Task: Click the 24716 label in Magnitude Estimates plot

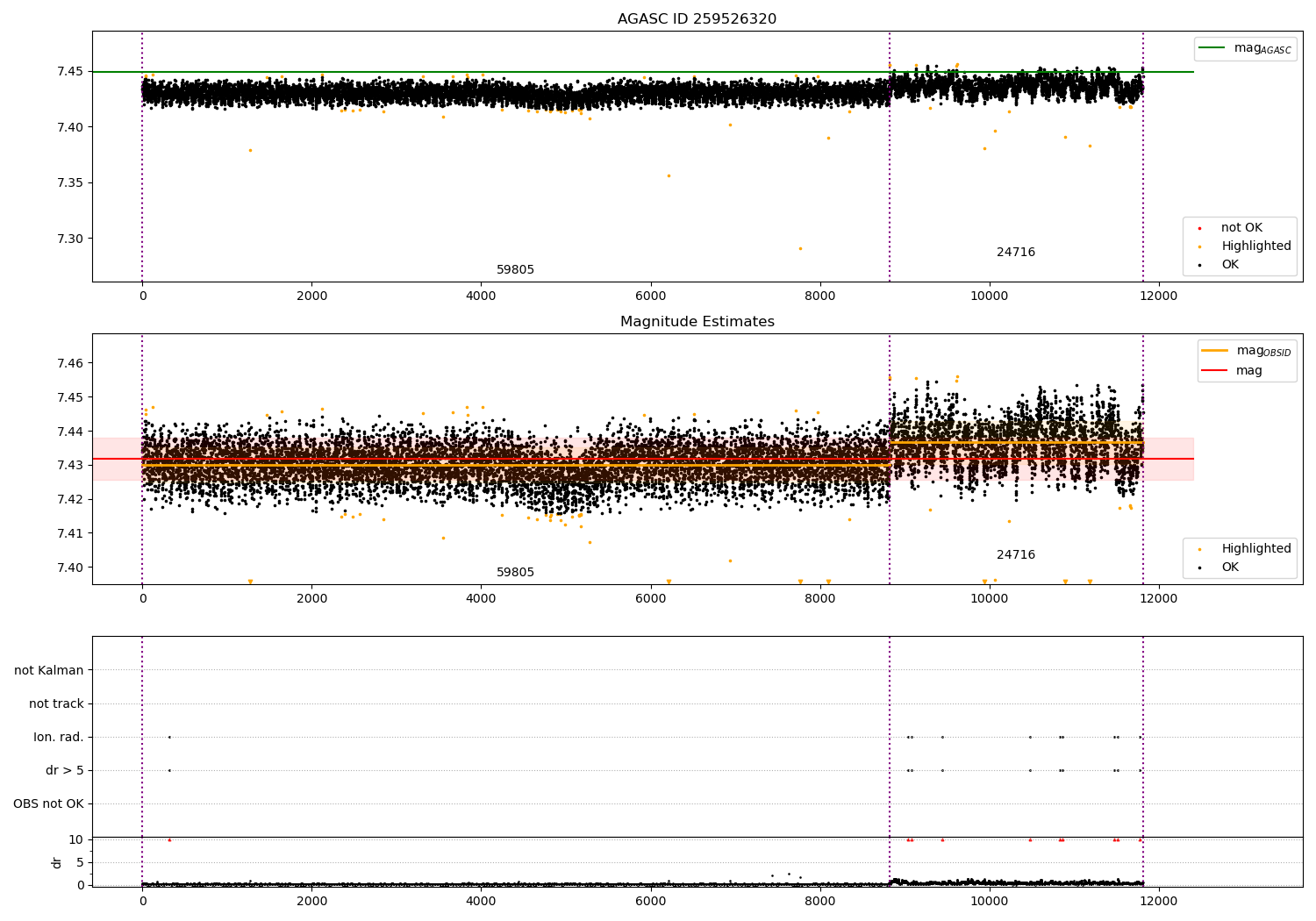Action: pos(1015,555)
